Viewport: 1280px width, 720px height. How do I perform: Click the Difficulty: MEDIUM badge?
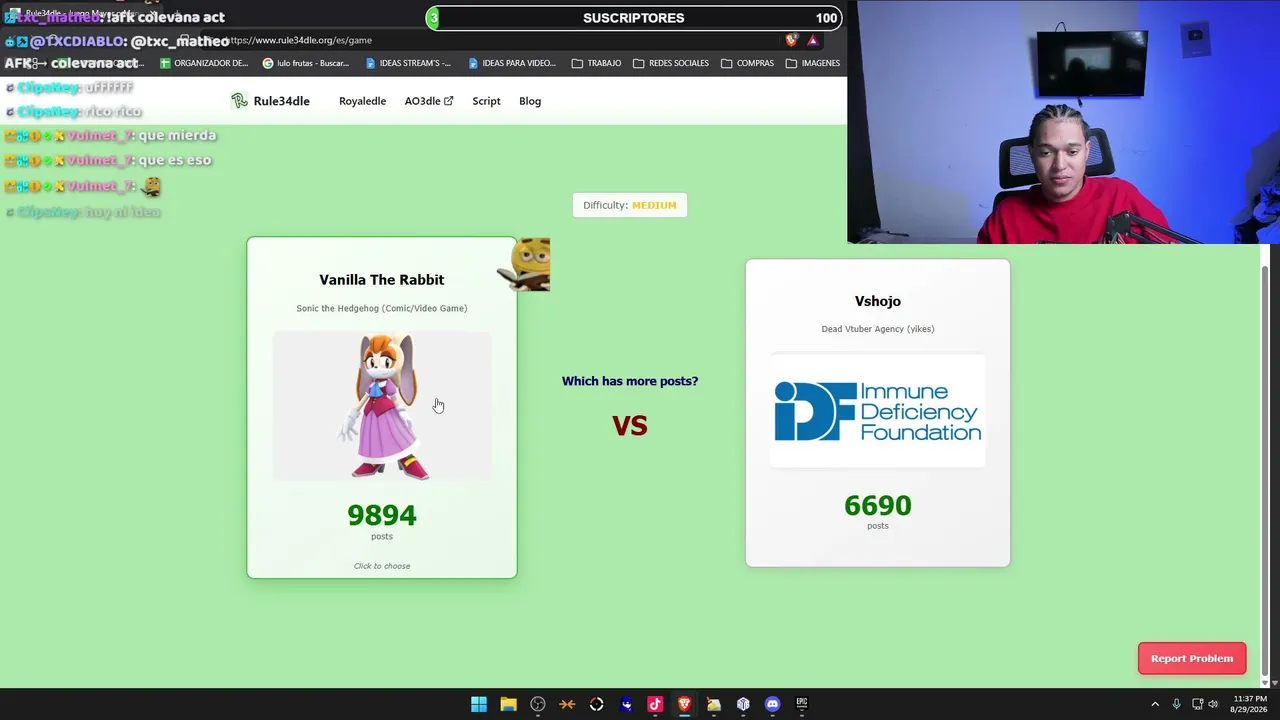point(630,205)
